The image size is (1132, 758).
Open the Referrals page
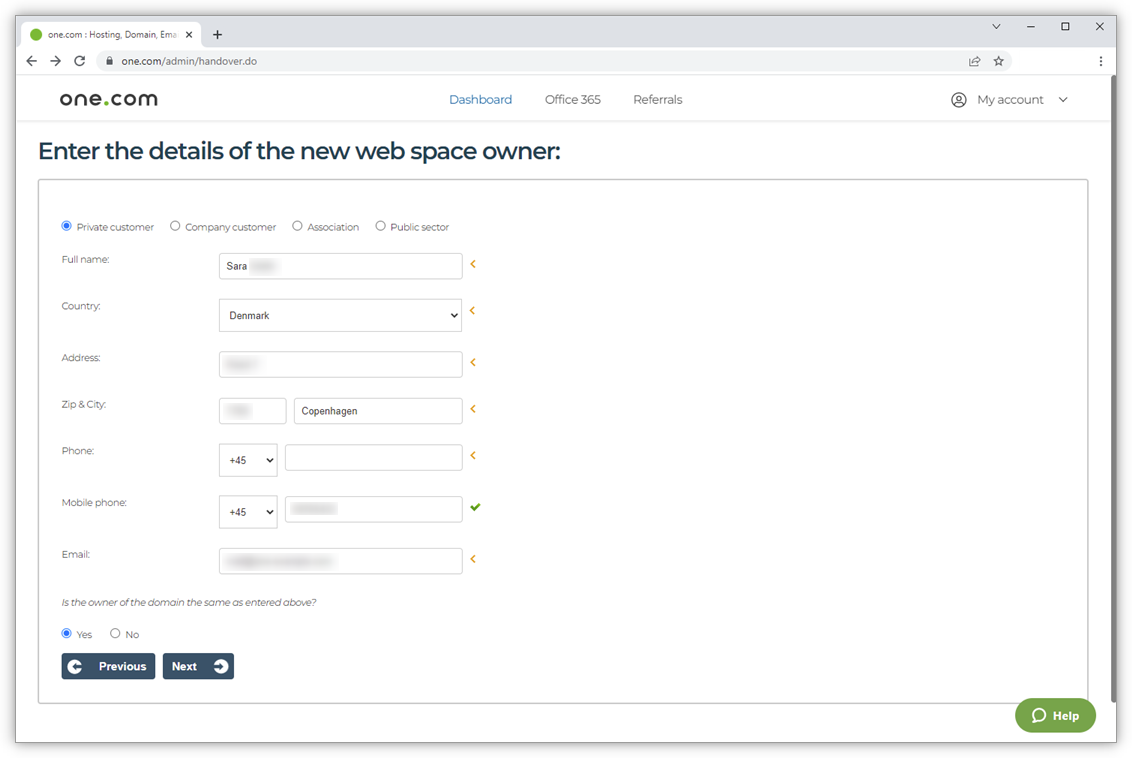pos(657,99)
